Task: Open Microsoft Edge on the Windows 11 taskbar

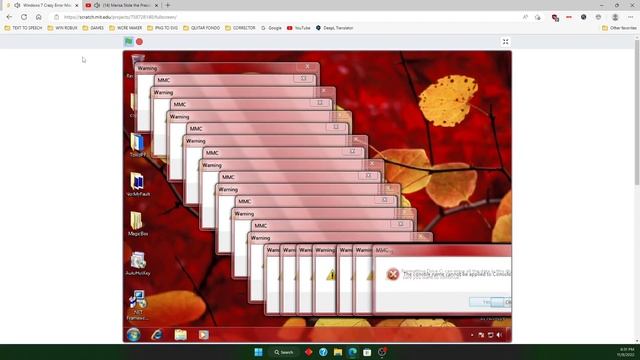Action: tap(352, 352)
